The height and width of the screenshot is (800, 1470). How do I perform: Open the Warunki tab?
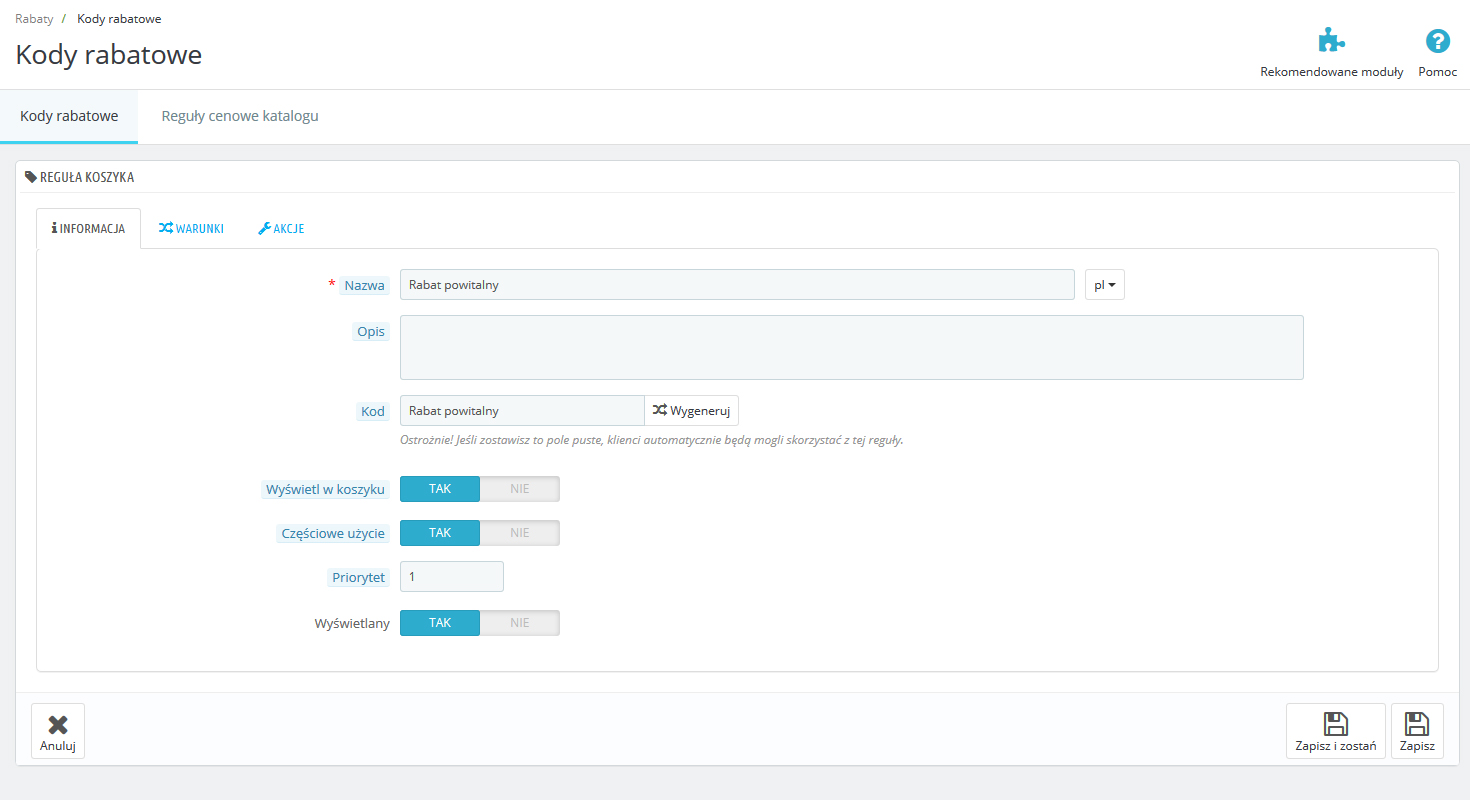point(191,228)
